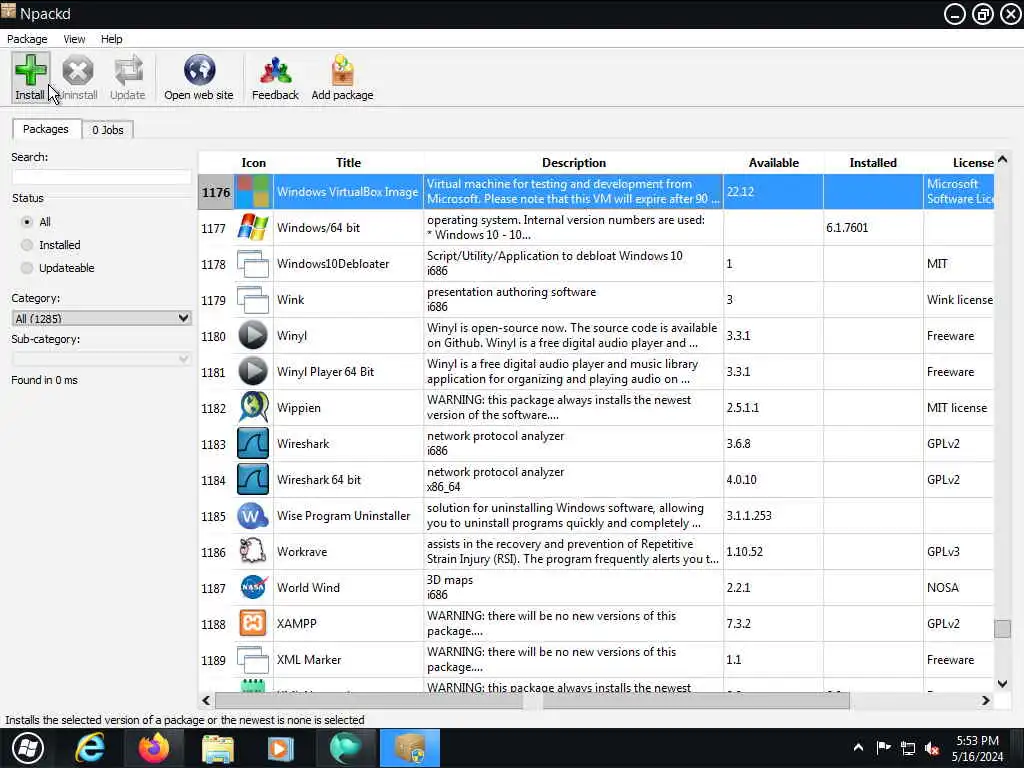Screen dimensions: 1024x768
Task: Click the 6.1.7601 installed version cell
Action: (873, 228)
